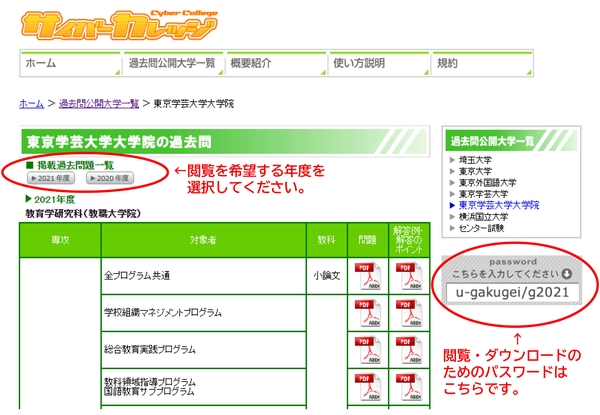Click the 小論文 subject cell
Screen dimensions: 600x415
click(327, 276)
